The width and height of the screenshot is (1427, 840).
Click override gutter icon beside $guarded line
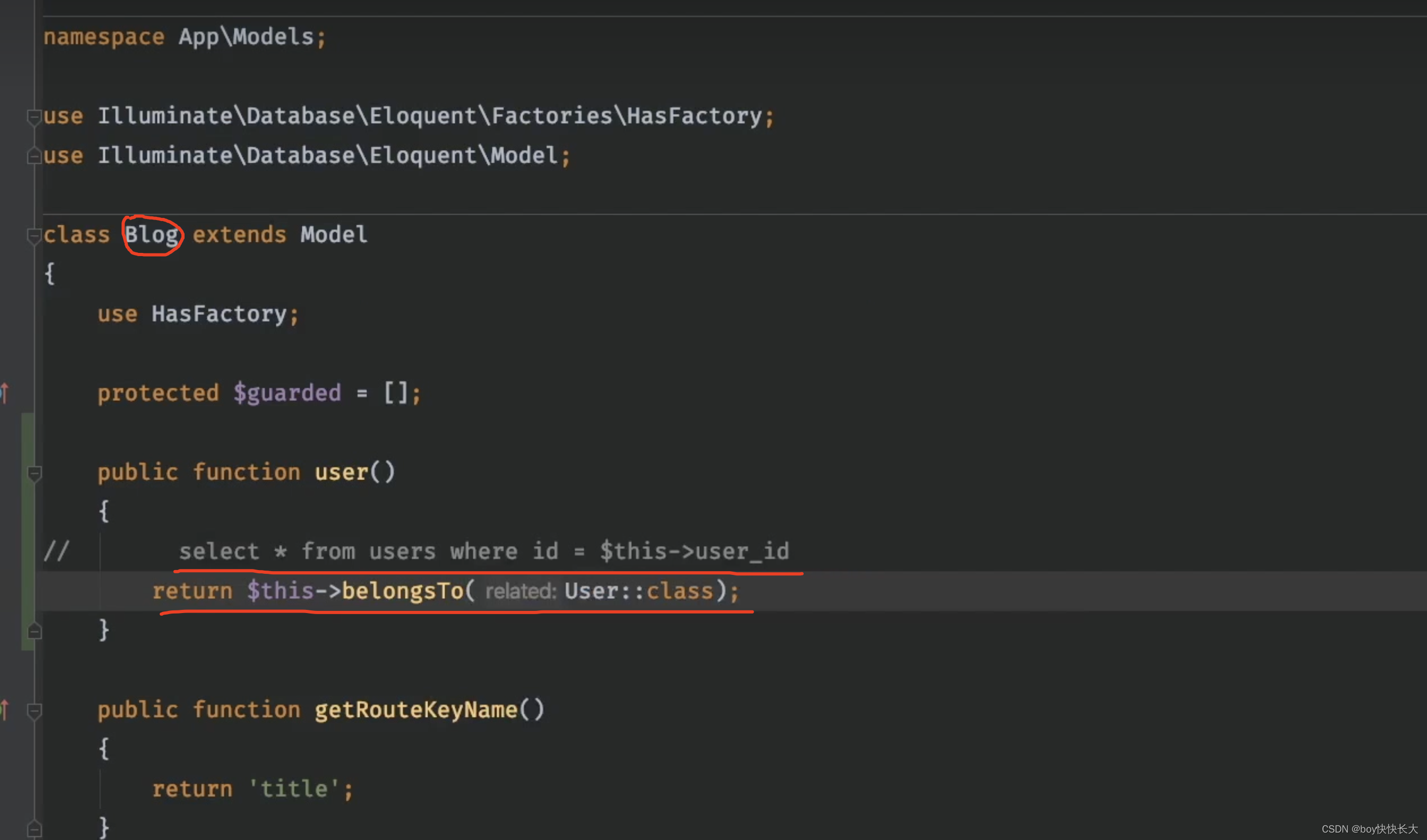5,392
